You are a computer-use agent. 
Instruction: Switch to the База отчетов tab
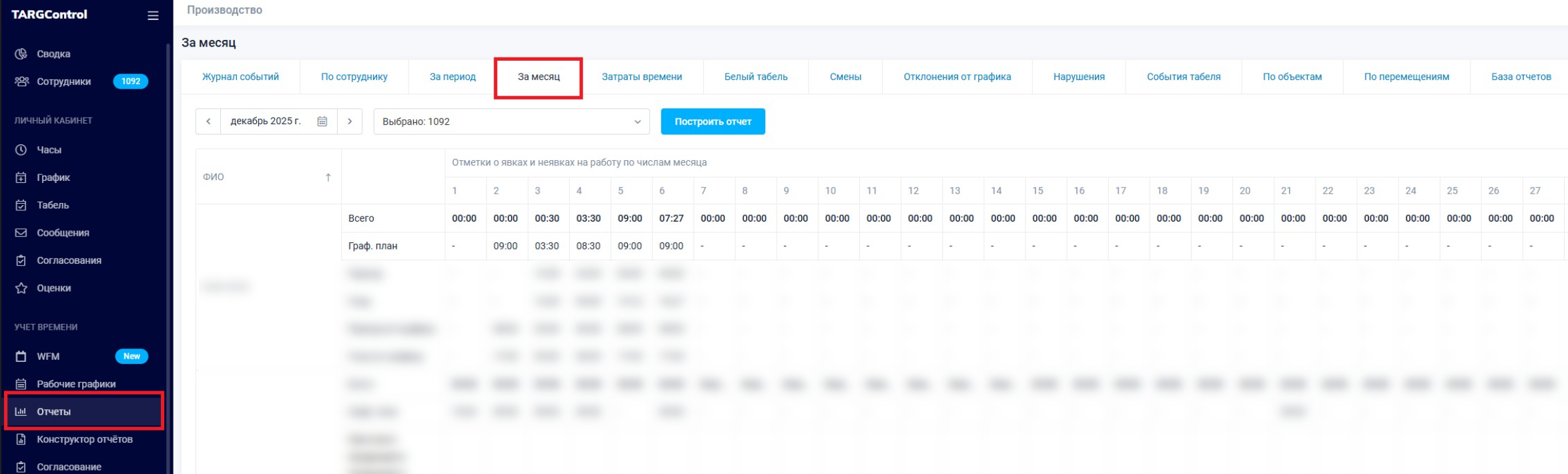pyautogui.click(x=1521, y=77)
